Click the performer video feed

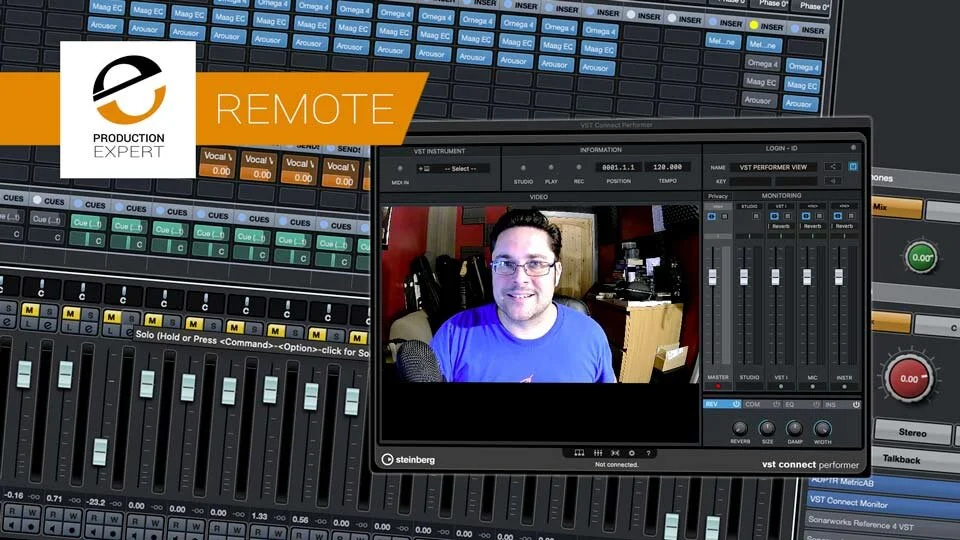pos(539,294)
